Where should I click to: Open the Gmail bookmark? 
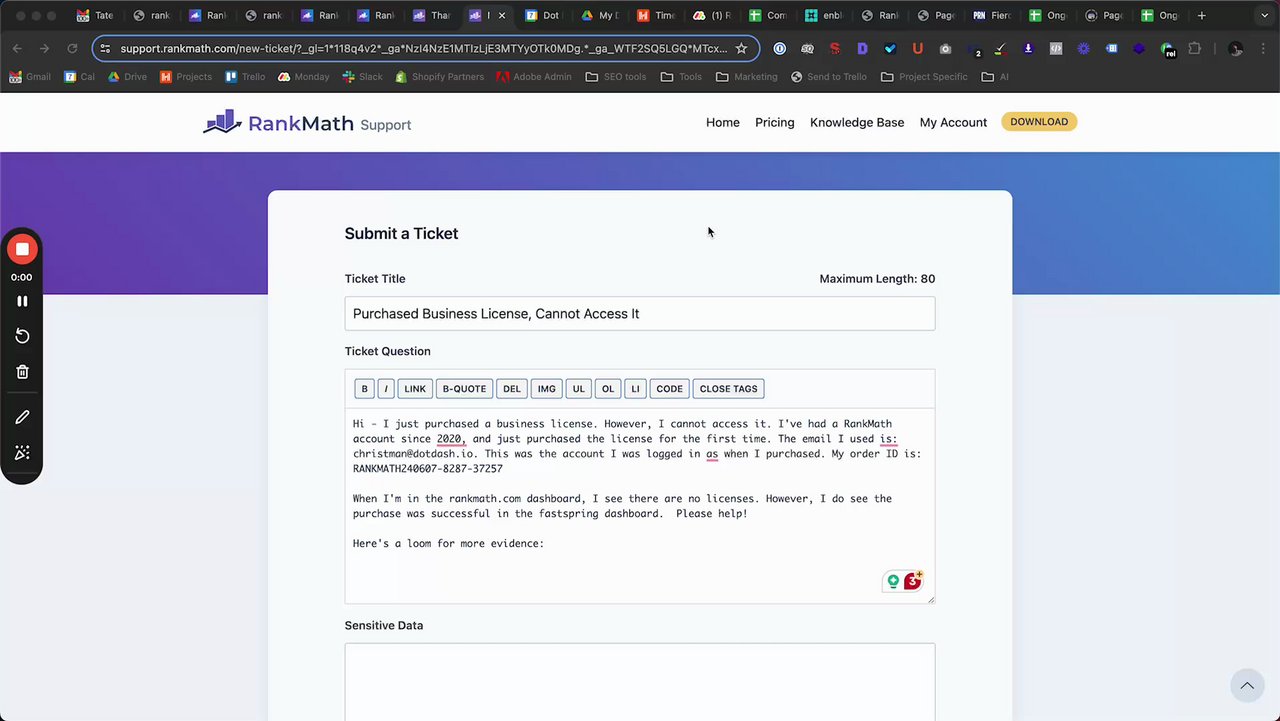(30, 76)
